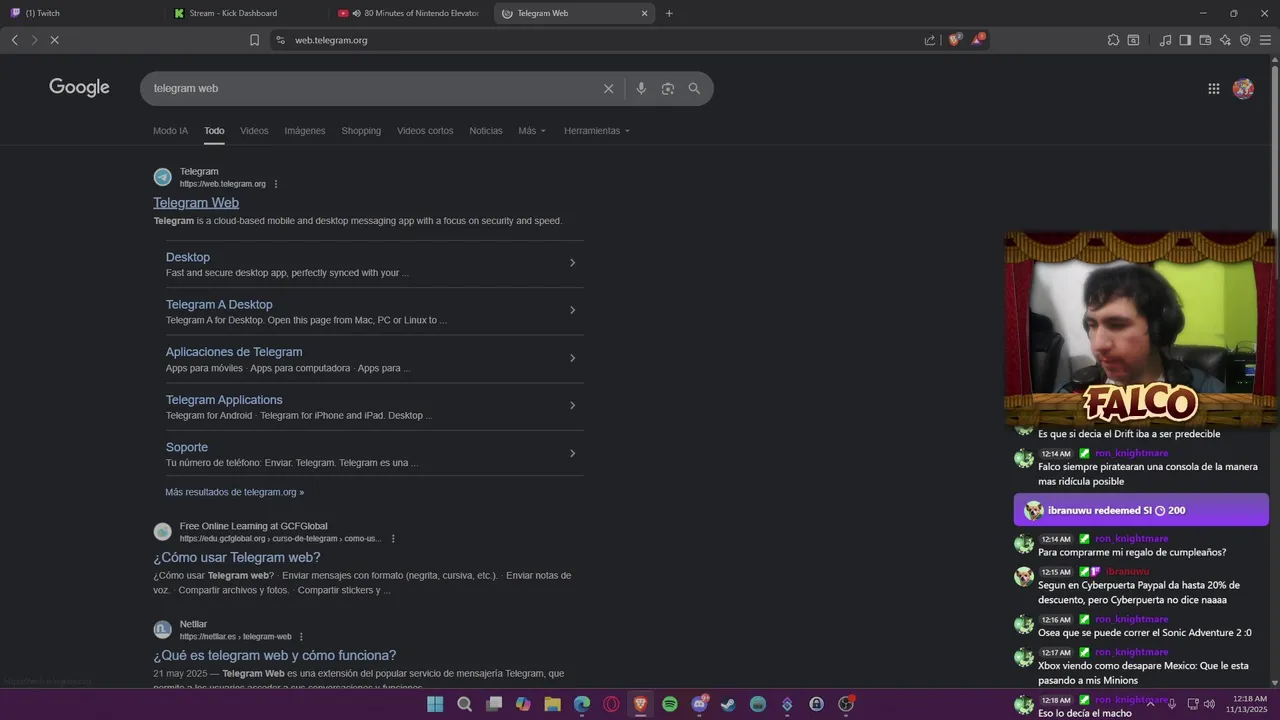Click ibranuwu redeemed SI chat banner
The image size is (1280, 720).
[1141, 510]
